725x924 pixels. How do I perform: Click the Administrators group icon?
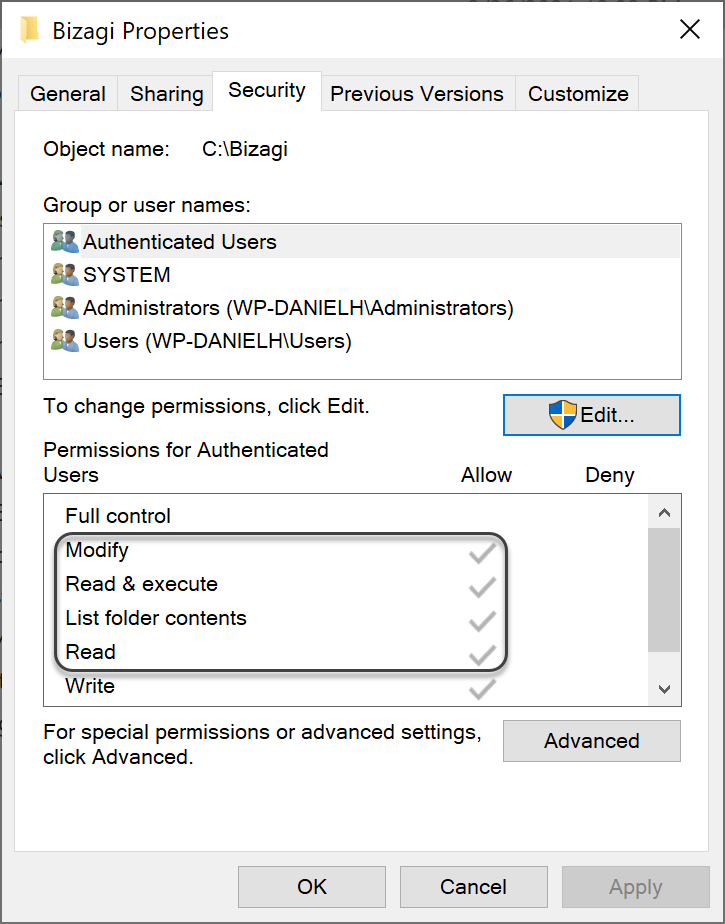(x=65, y=308)
